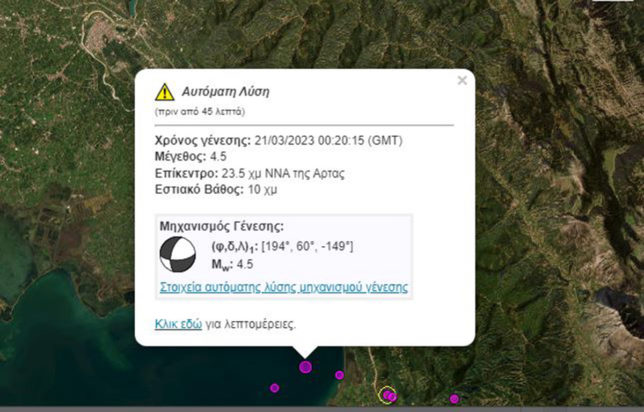
Task: Click the πριν από 45 λεπτά timestamp
Action: pos(199,111)
